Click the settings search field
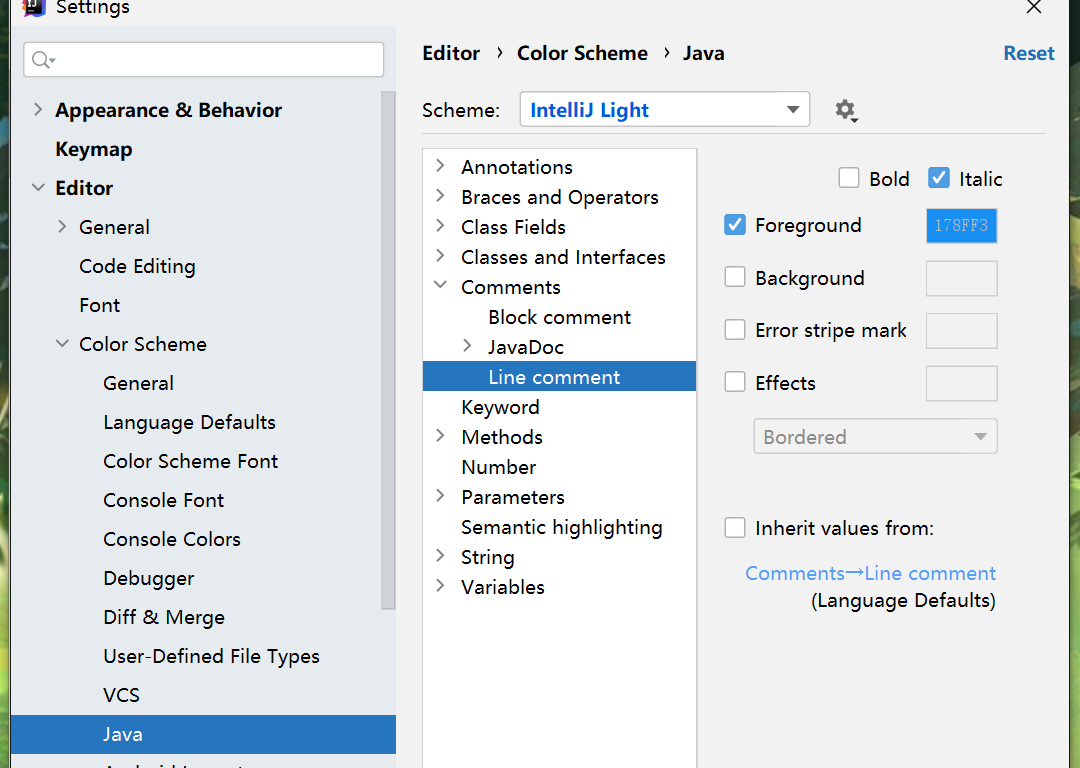This screenshot has width=1080, height=768. [204, 60]
